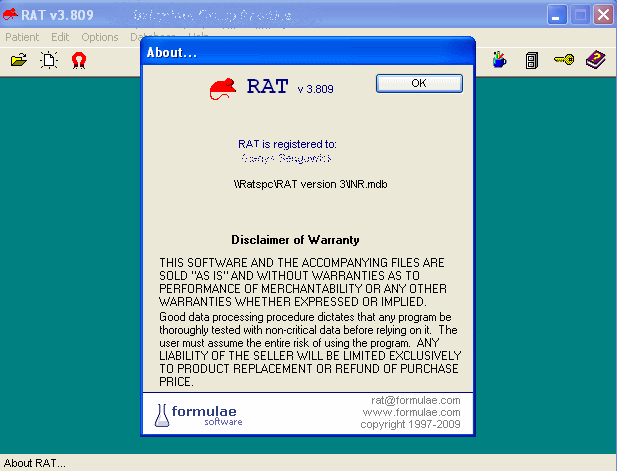Click the gold key toolbar icon
The height and width of the screenshot is (471, 617).
pos(564,60)
